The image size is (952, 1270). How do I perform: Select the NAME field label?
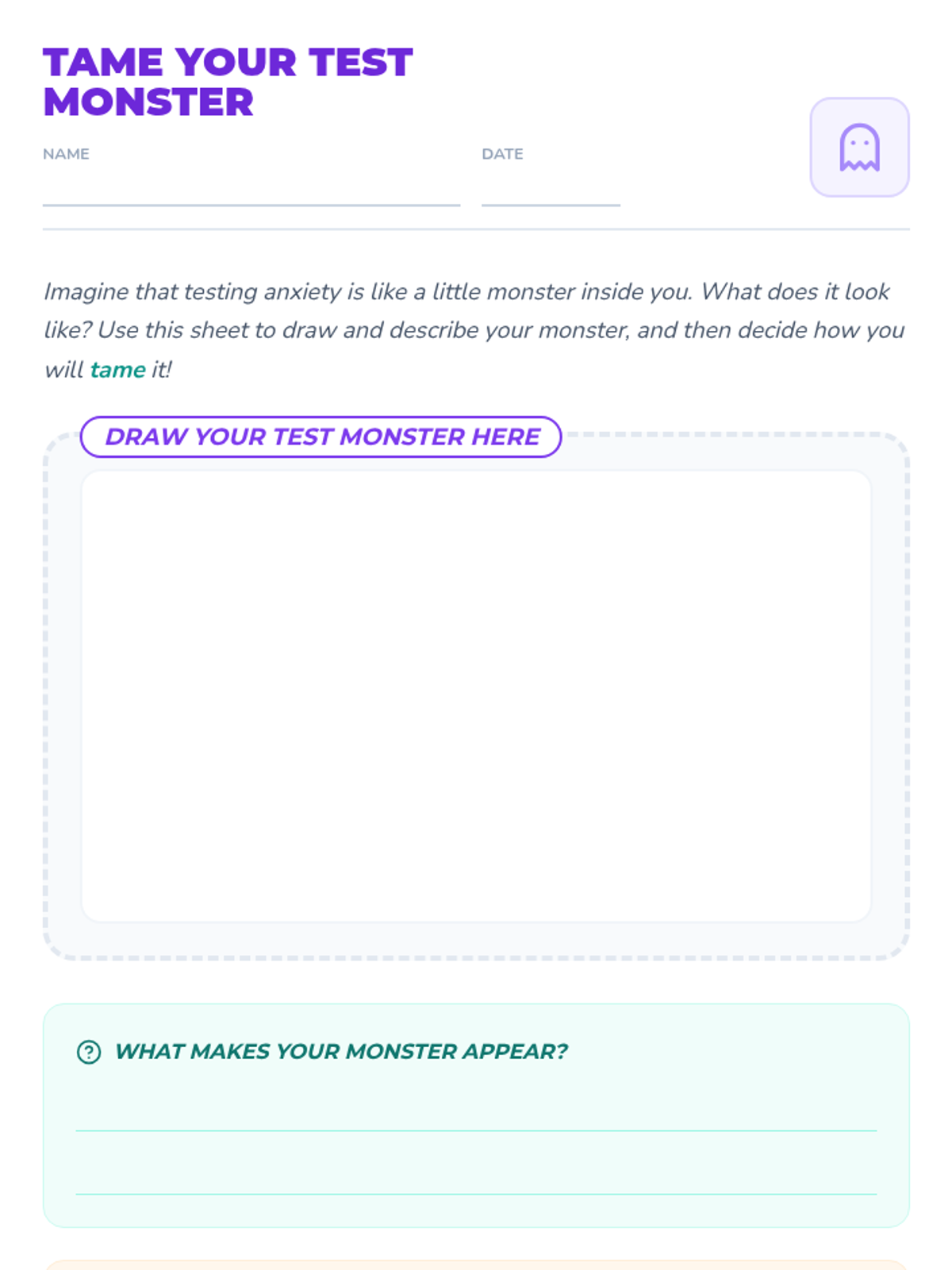[x=66, y=154]
